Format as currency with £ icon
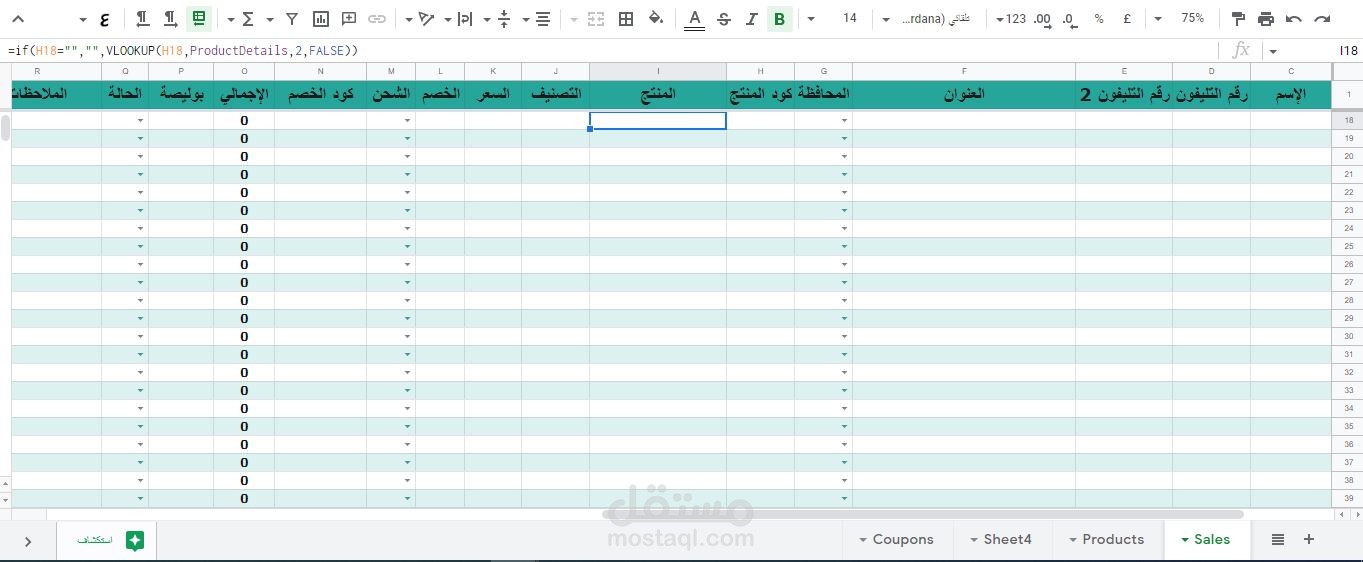The image size is (1363, 562). (1128, 19)
